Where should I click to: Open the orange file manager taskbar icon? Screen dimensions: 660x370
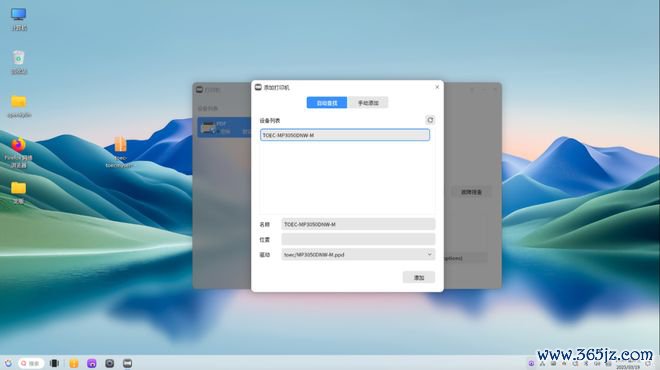click(74, 363)
